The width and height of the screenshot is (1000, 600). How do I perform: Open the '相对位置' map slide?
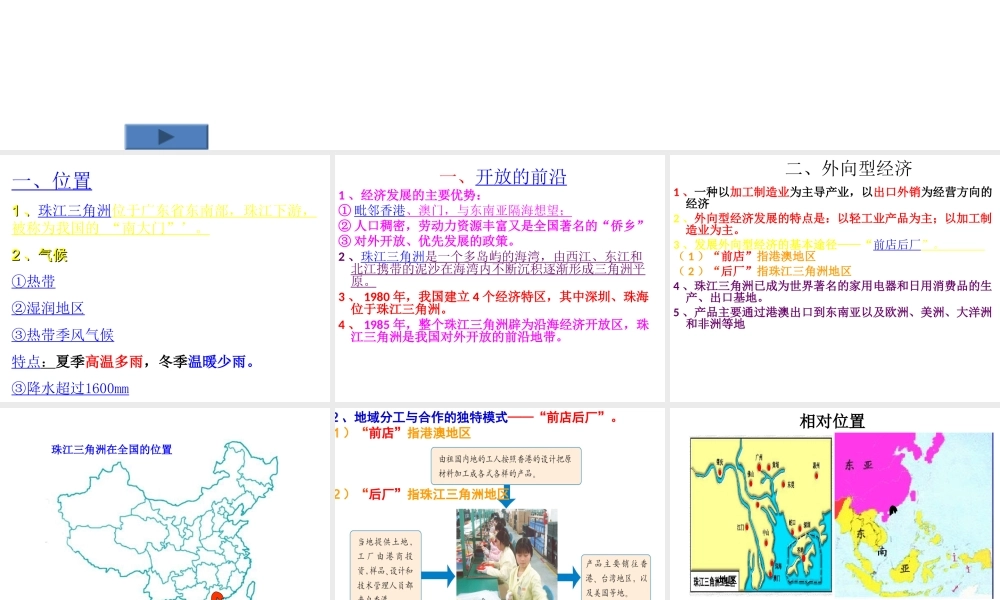835,504
